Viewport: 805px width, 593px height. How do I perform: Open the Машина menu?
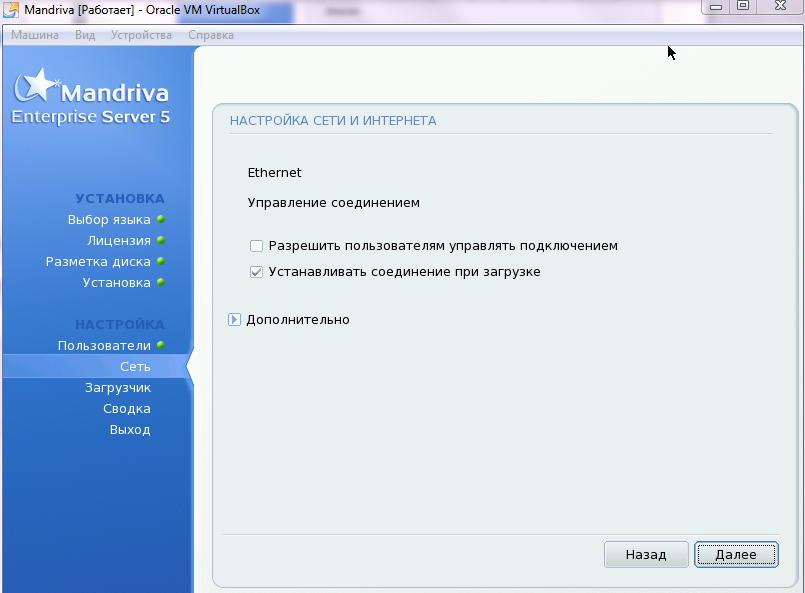click(35, 35)
